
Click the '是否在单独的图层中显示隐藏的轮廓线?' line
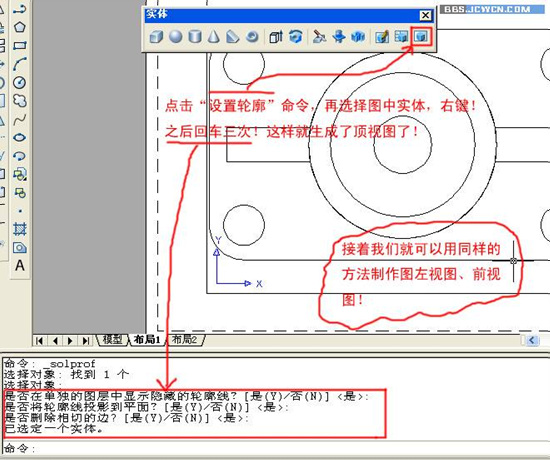[186, 396]
